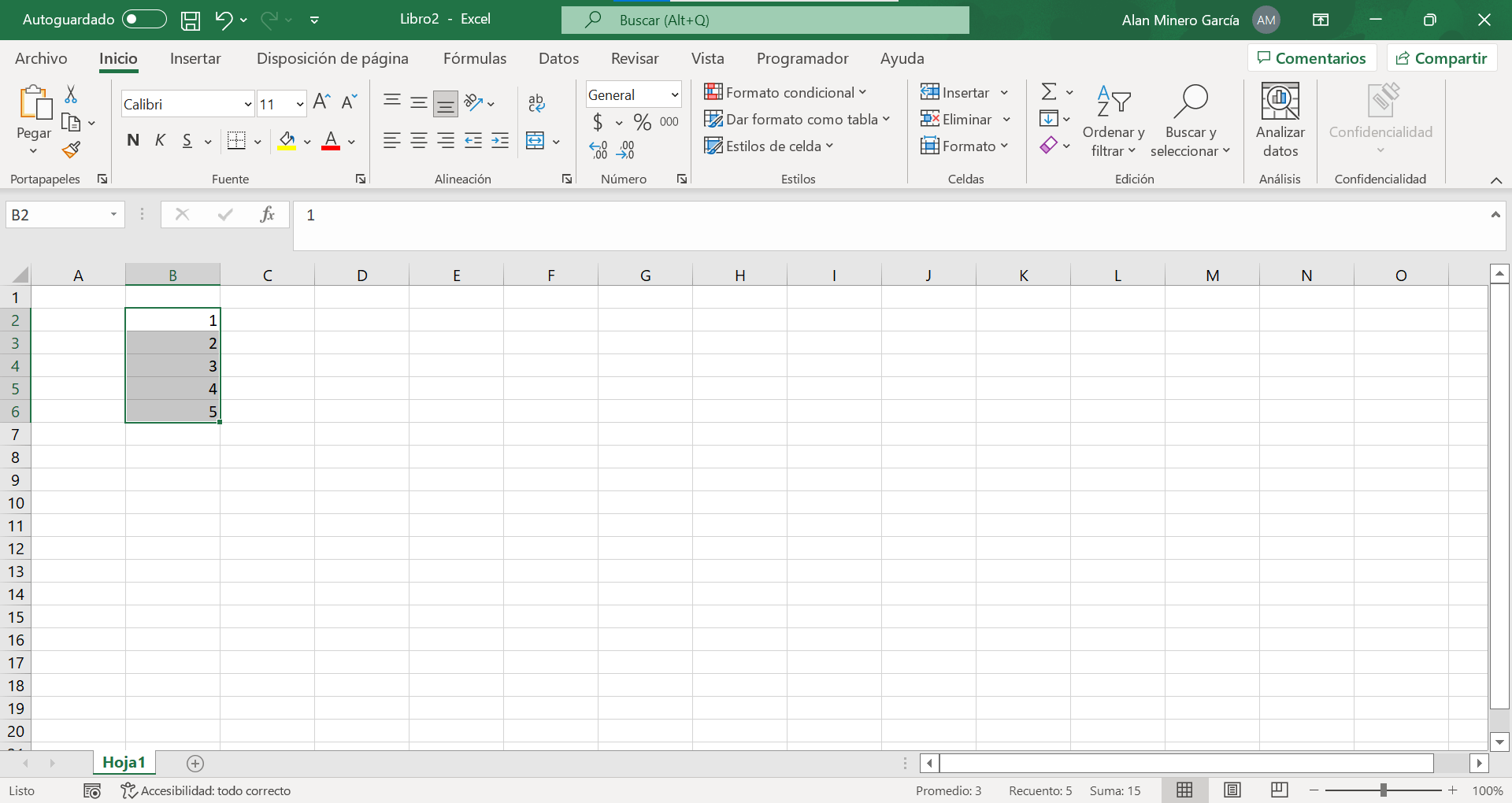The width and height of the screenshot is (1512, 803).
Task: Toggle bold formatting (N)
Action: tap(133, 141)
